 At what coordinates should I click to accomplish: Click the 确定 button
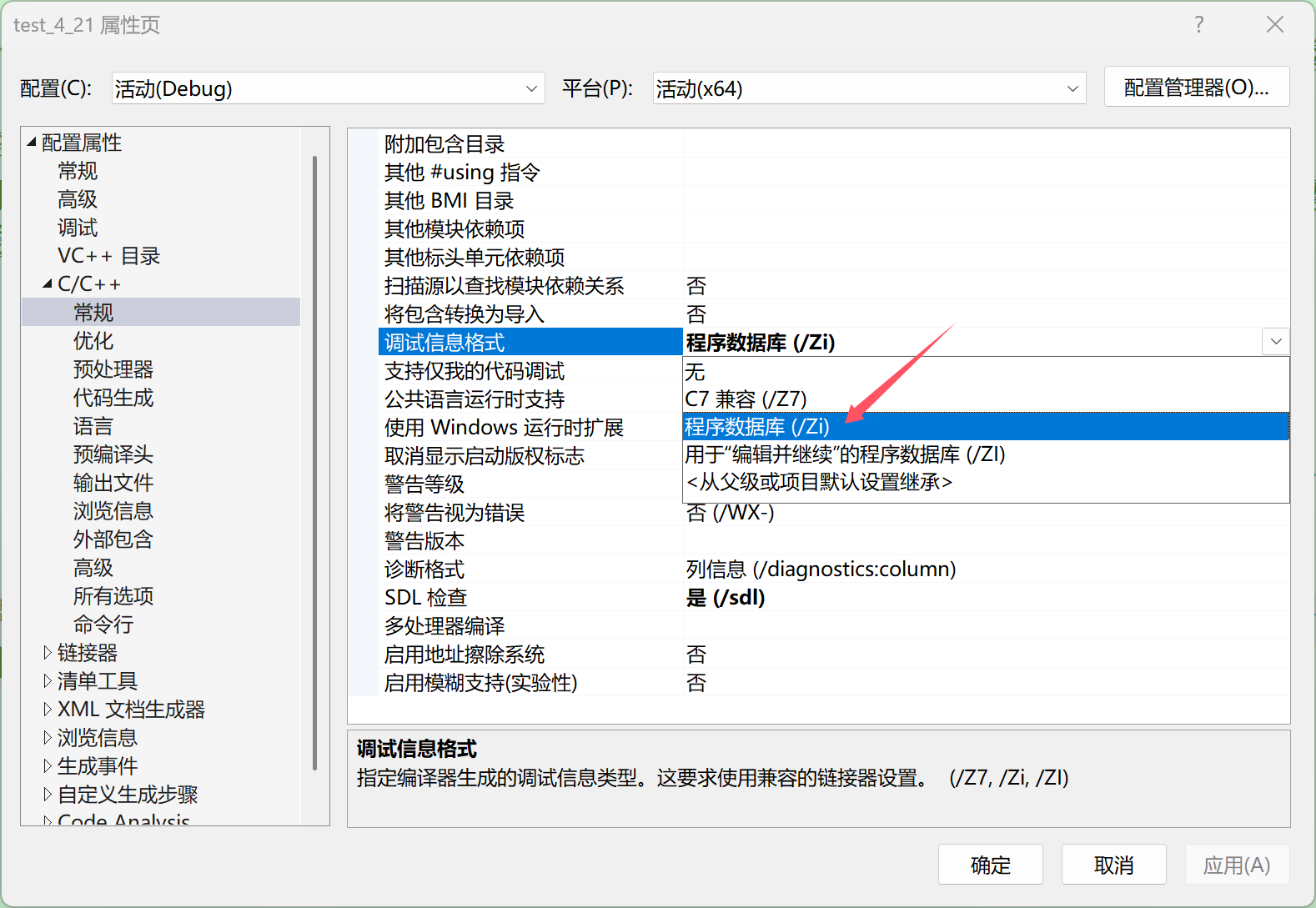[x=991, y=865]
